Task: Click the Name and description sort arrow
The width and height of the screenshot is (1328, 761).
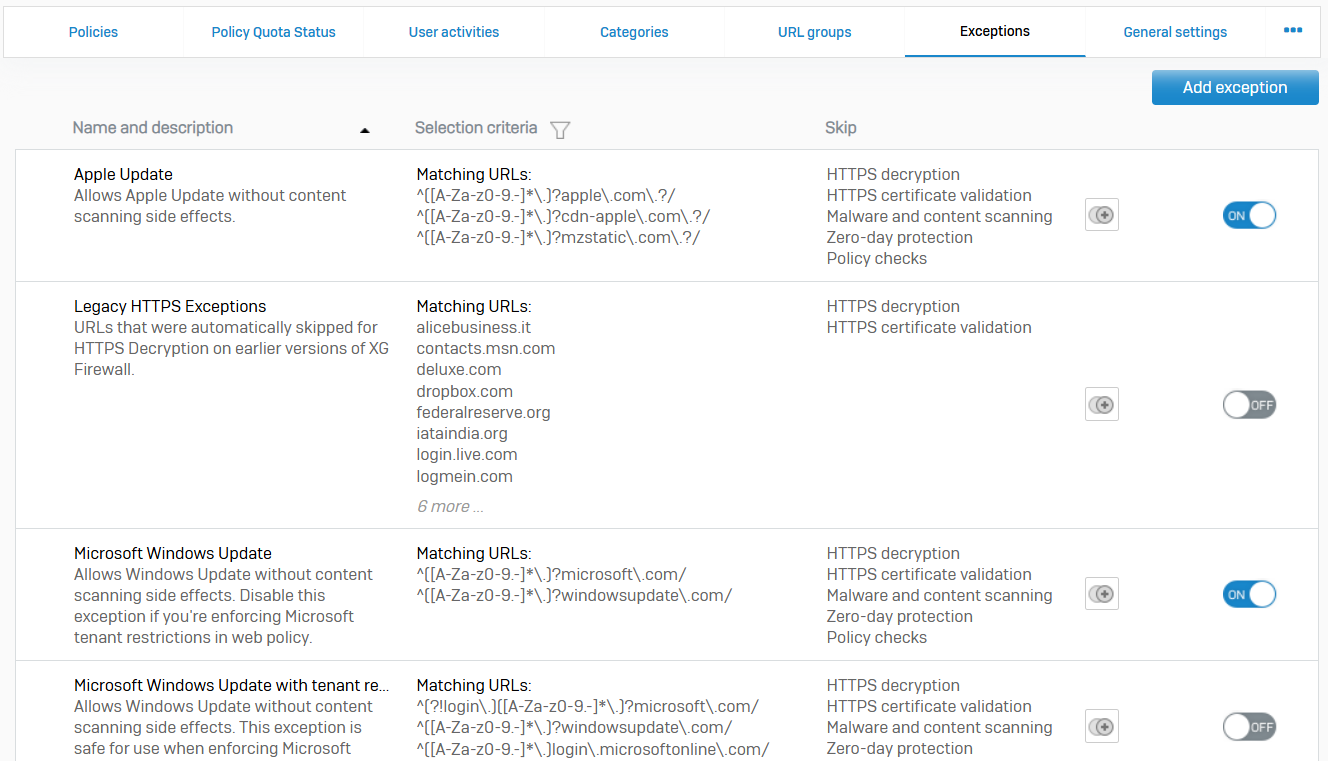Action: pyautogui.click(x=364, y=130)
